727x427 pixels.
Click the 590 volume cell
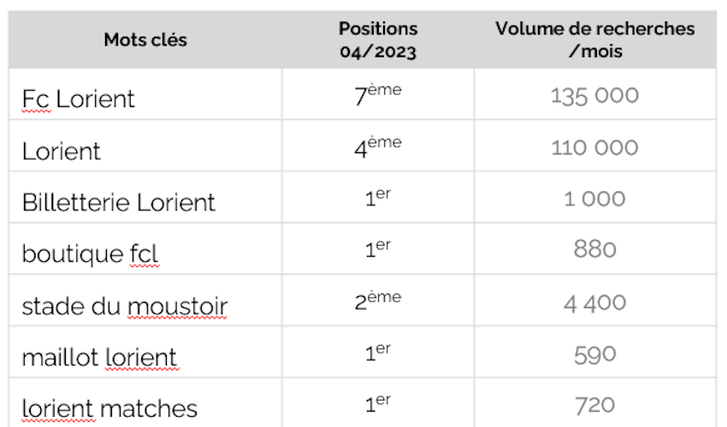(x=594, y=354)
